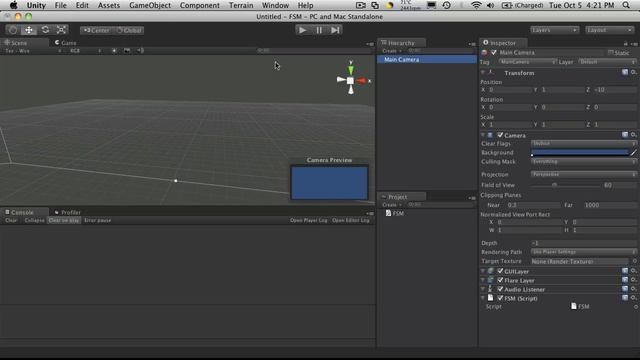This screenshot has width=640, height=360.
Task: Click the Far clipping plane field
Action: pos(609,205)
